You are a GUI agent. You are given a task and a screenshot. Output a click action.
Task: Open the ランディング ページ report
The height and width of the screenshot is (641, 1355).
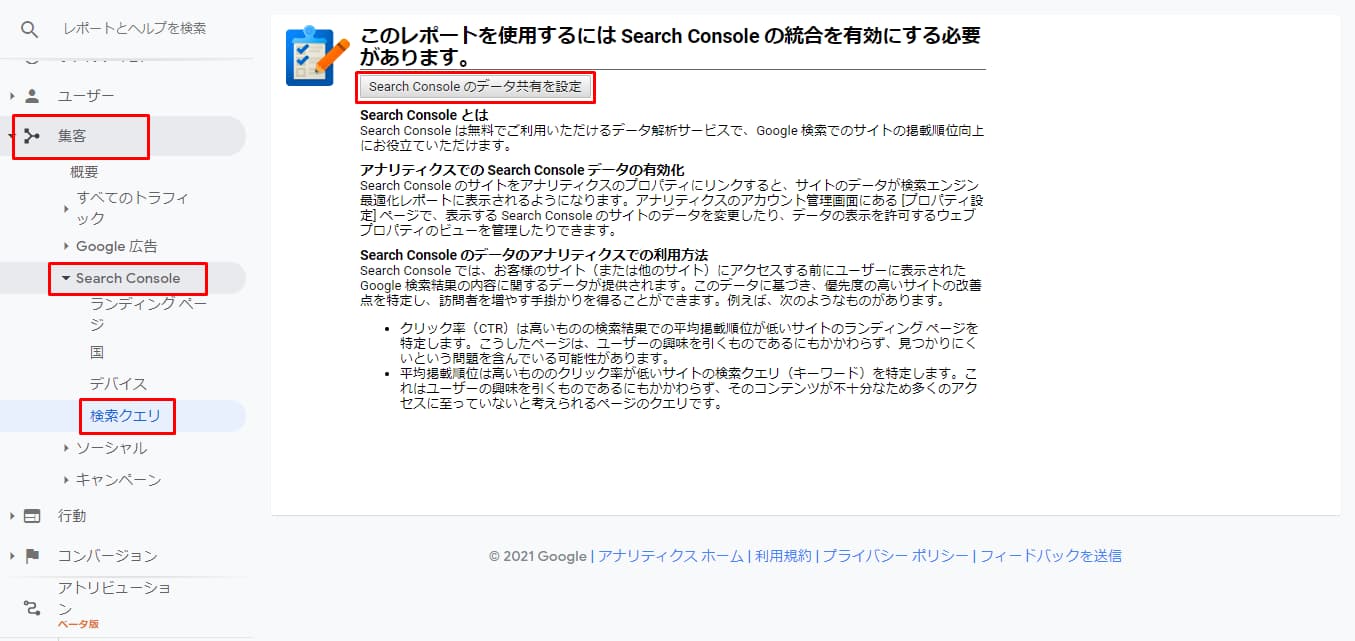pos(148,314)
